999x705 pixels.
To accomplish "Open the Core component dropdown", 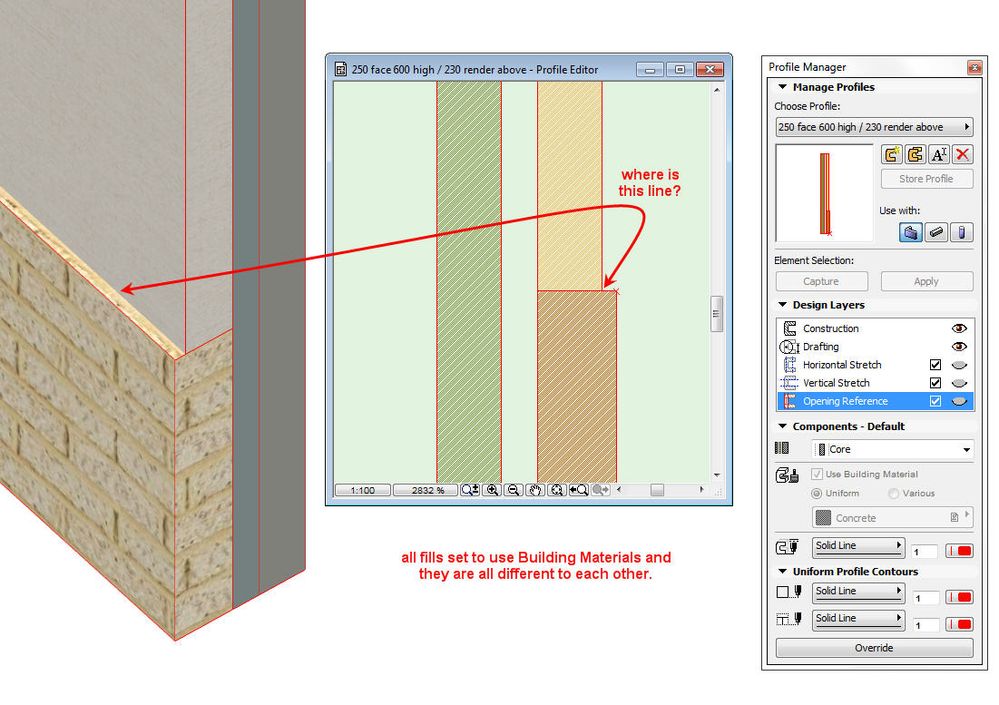I will pyautogui.click(x=893, y=448).
